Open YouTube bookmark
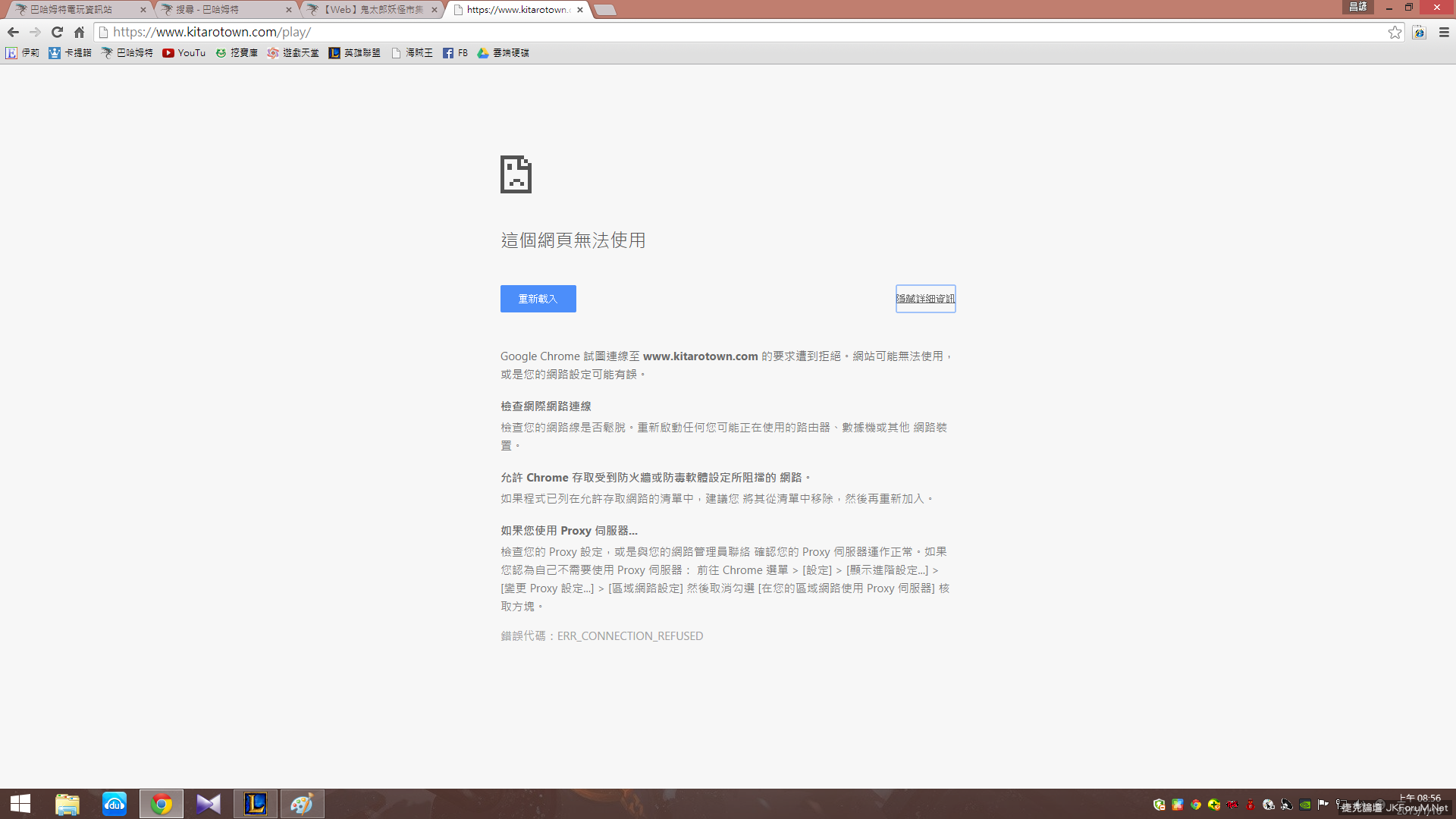The image size is (1456, 819). (x=184, y=53)
